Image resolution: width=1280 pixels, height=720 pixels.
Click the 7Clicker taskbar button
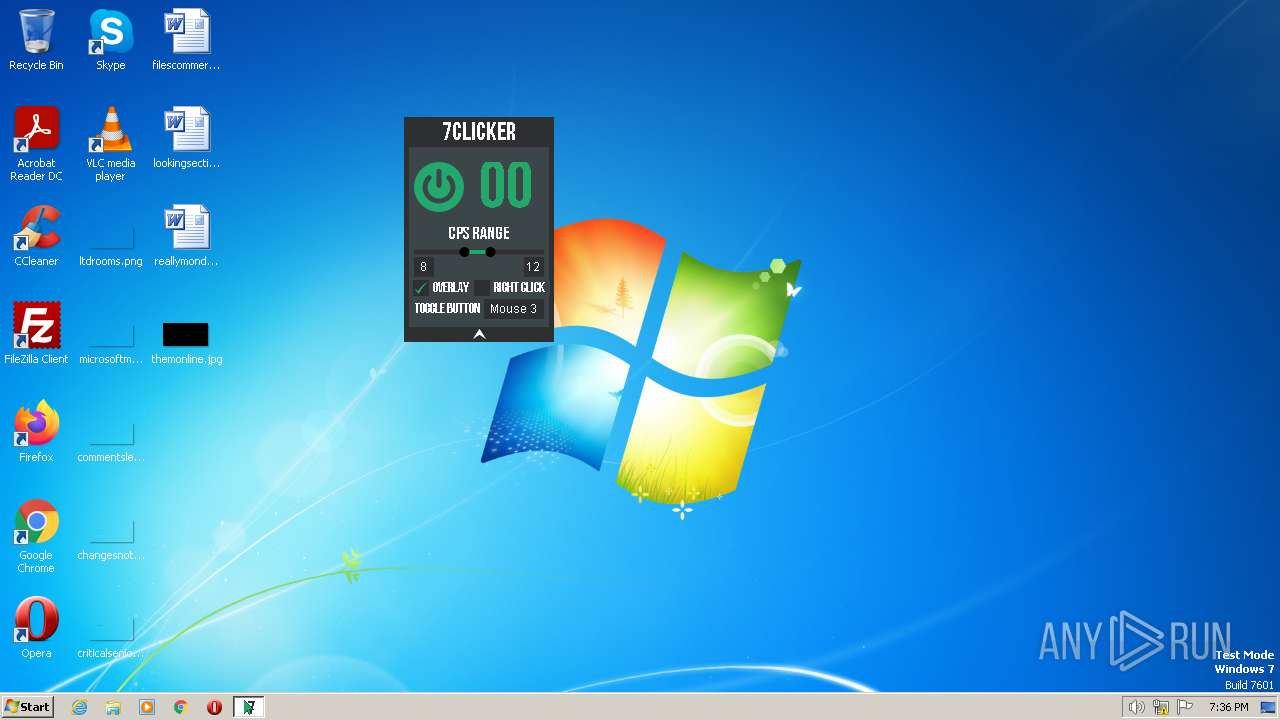pyautogui.click(x=248, y=707)
